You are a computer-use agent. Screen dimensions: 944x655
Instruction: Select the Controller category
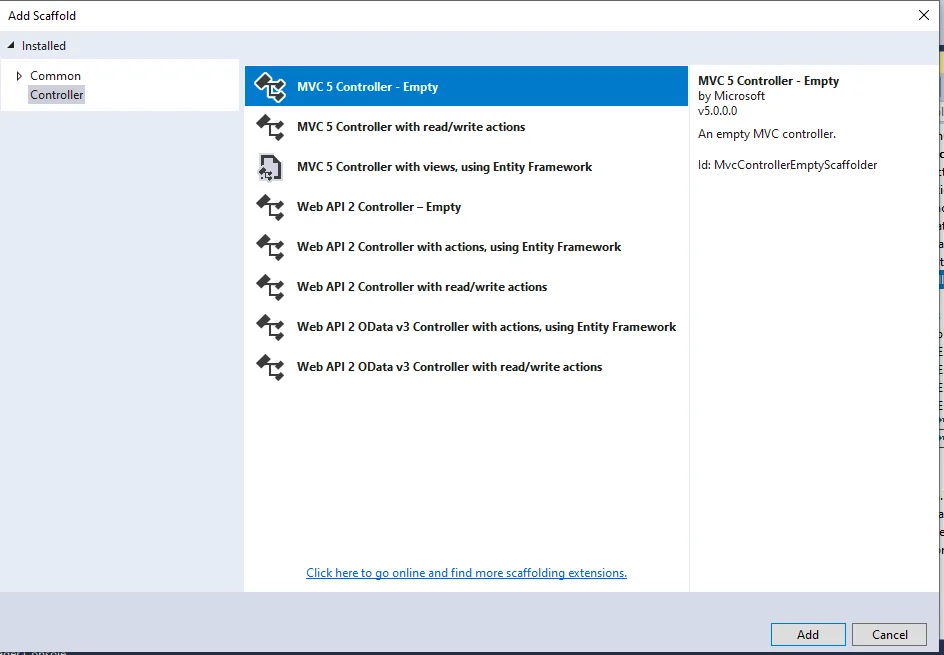coord(57,95)
